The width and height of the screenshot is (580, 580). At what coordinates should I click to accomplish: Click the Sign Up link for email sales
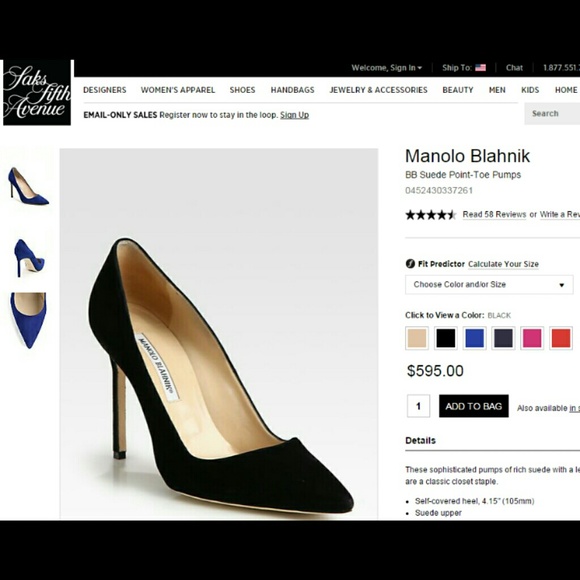[294, 115]
